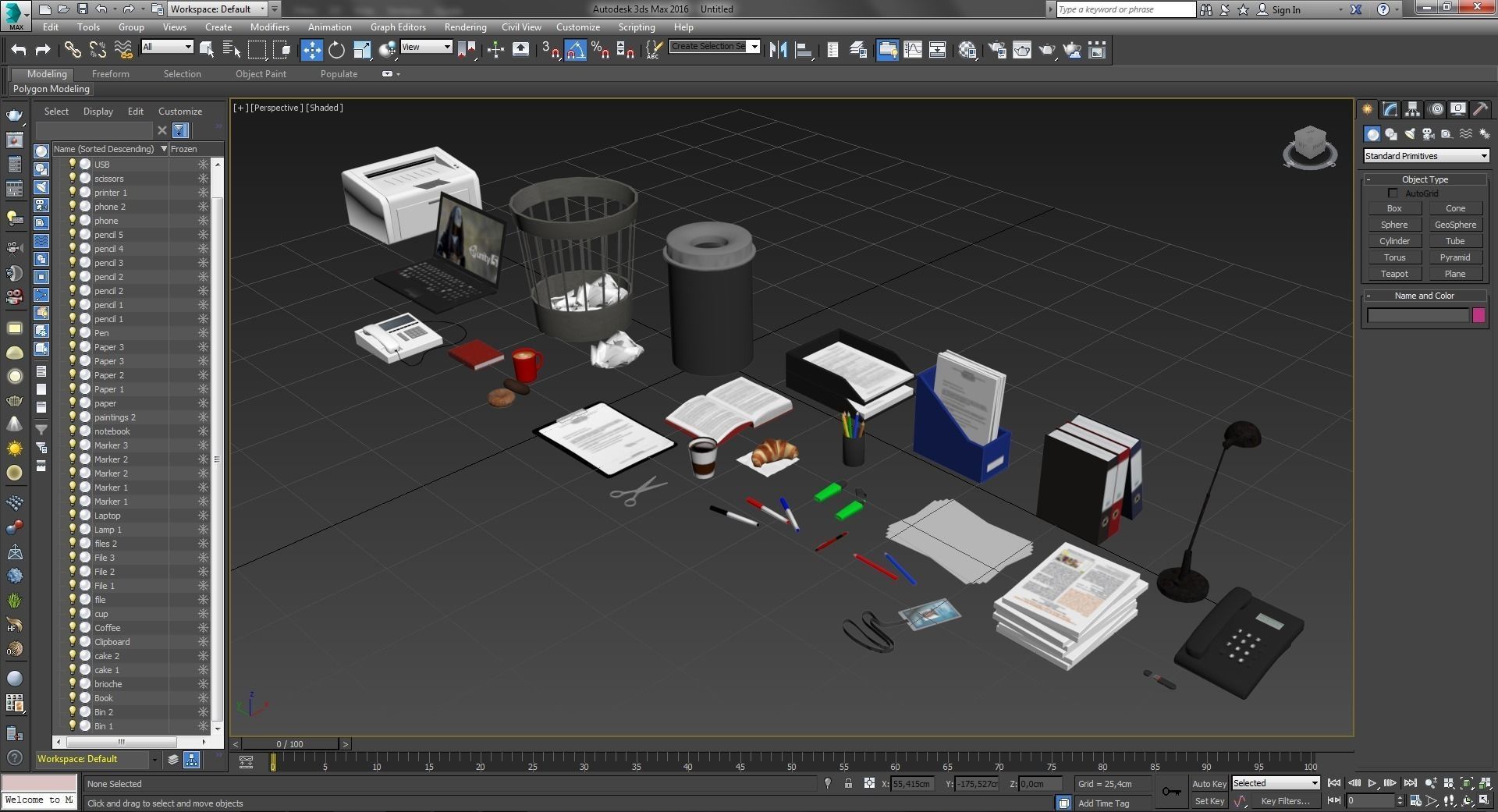1498x812 pixels.
Task: Open the Create panel tab icon
Action: [1368, 109]
